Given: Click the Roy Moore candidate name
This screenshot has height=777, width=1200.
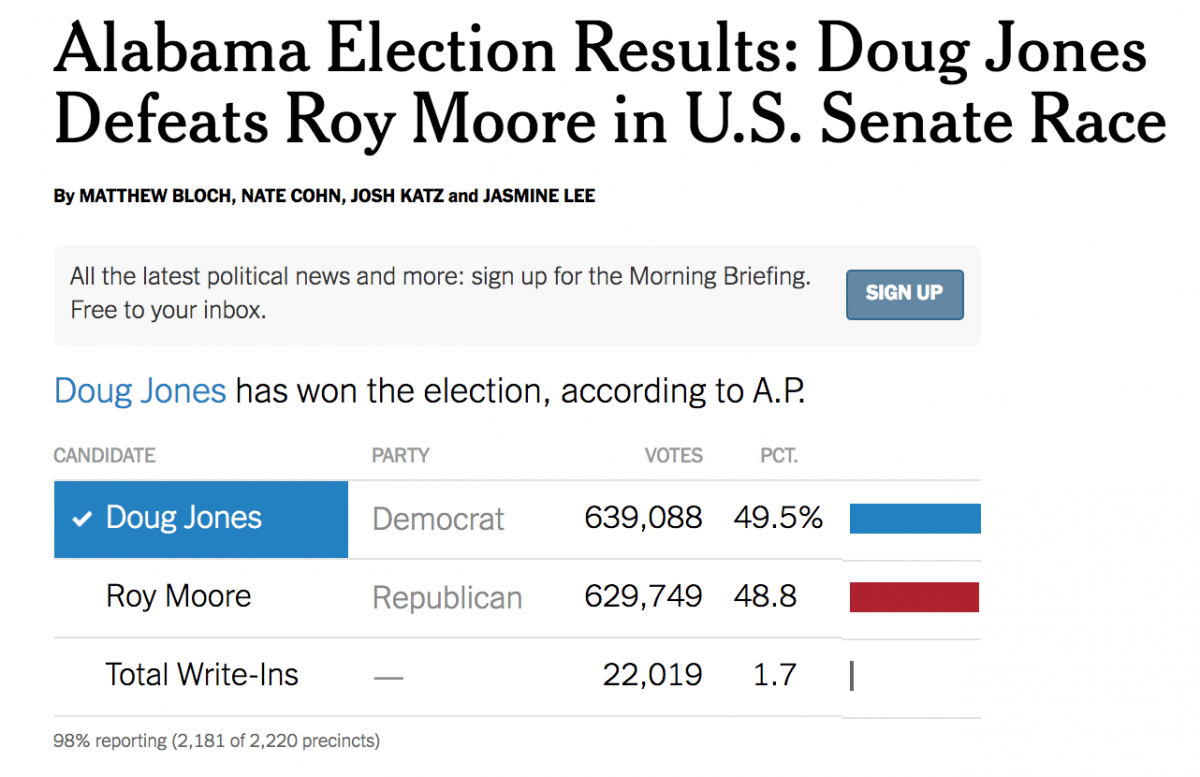Looking at the screenshot, I should (x=178, y=597).
